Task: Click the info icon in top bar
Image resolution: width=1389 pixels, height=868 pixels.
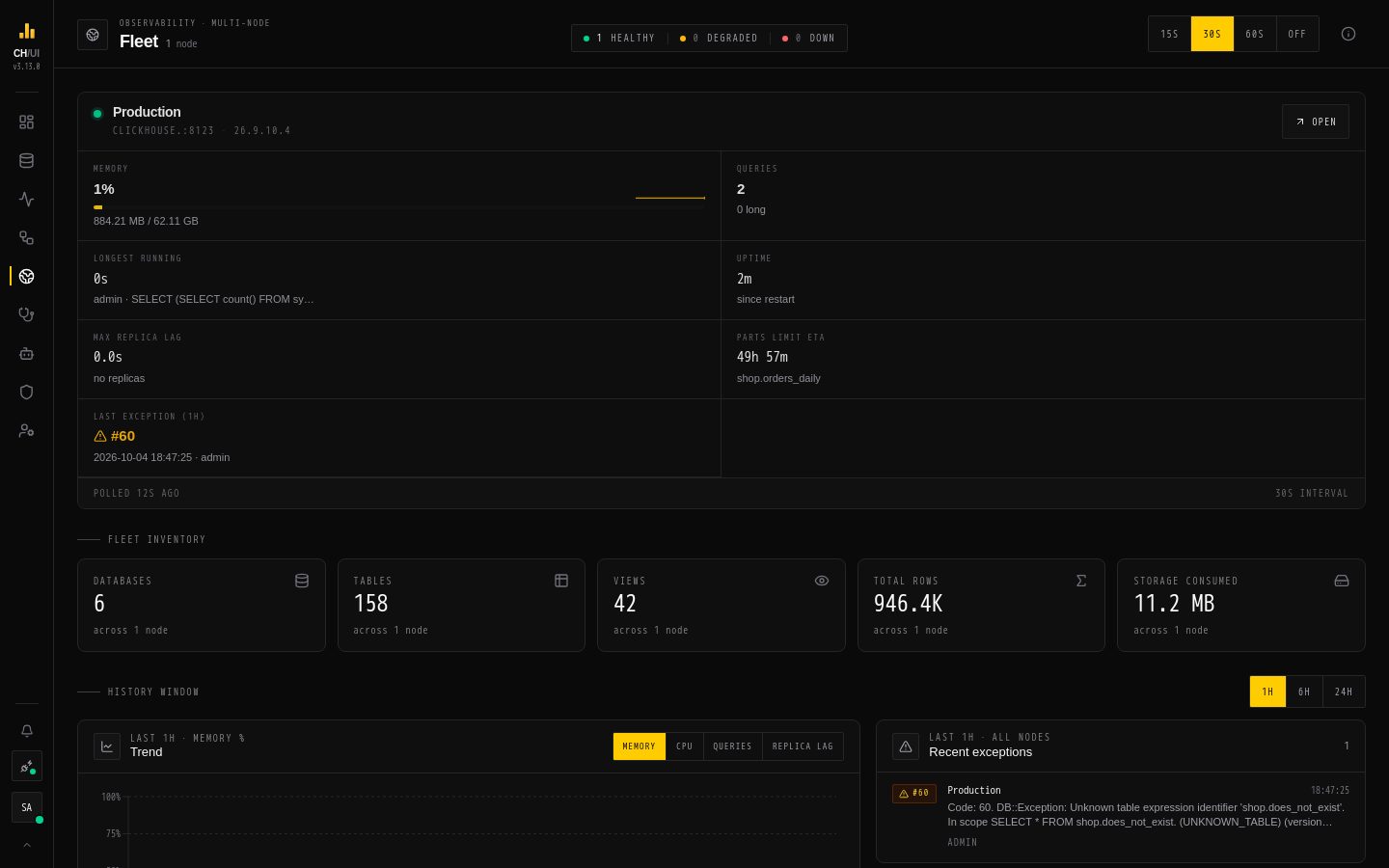Action: 1348,34
